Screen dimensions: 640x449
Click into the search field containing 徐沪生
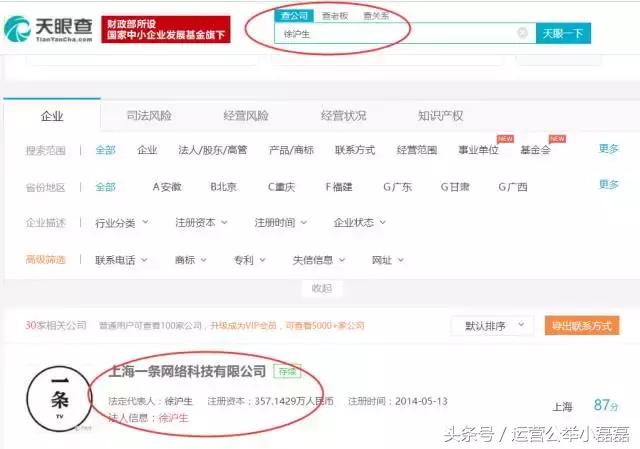pos(405,33)
